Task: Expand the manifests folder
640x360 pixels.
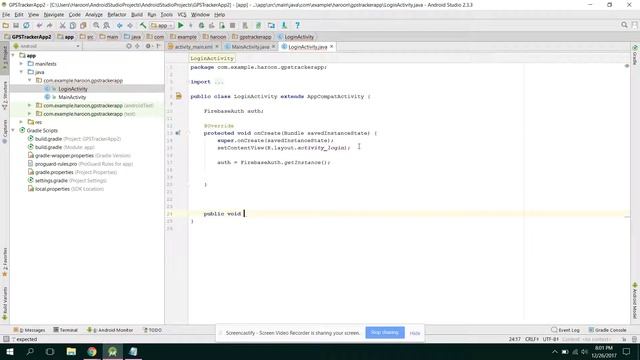Action: [x=21, y=64]
